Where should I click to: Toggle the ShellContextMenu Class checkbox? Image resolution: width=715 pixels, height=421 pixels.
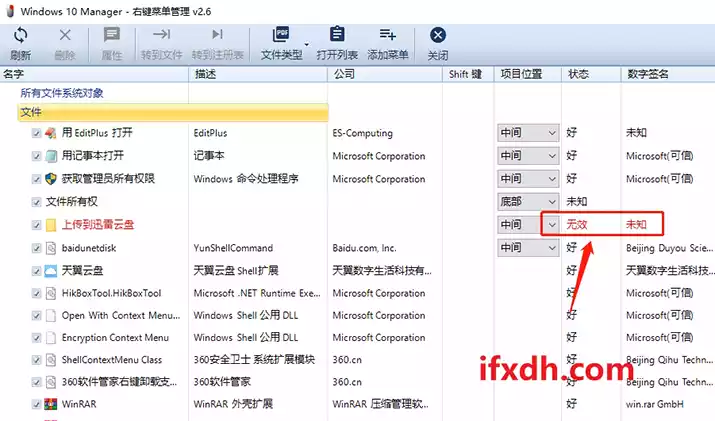click(36, 360)
